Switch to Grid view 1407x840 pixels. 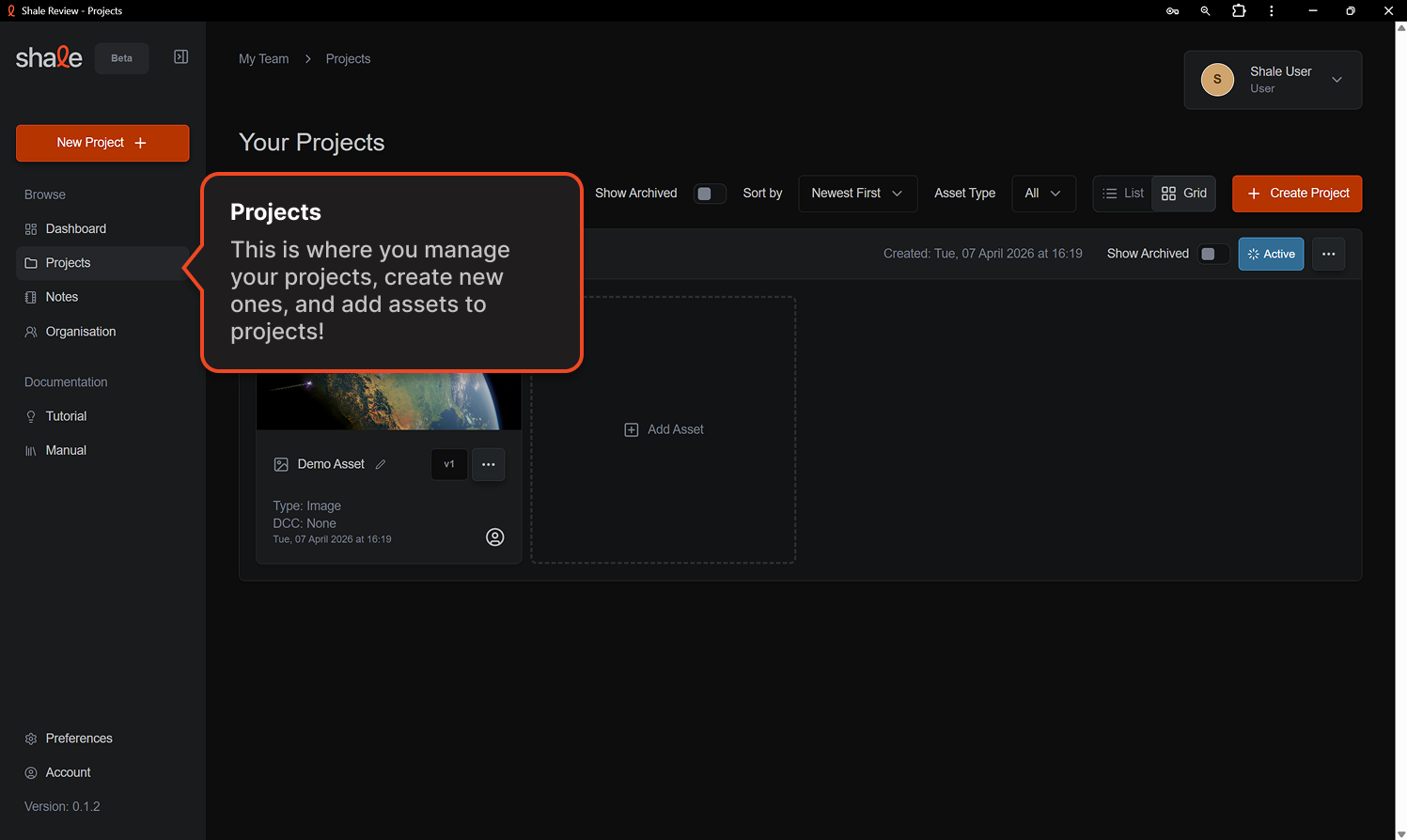(x=1184, y=194)
